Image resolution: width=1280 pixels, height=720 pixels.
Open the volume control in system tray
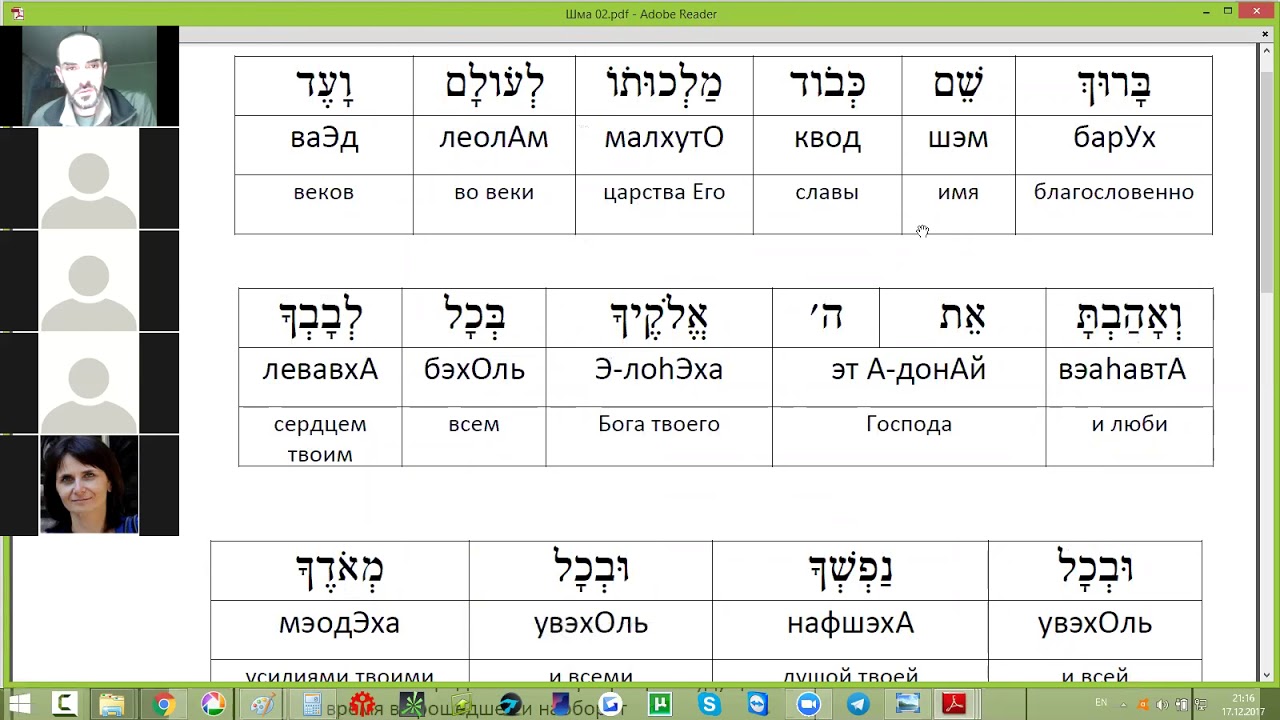[1162, 705]
